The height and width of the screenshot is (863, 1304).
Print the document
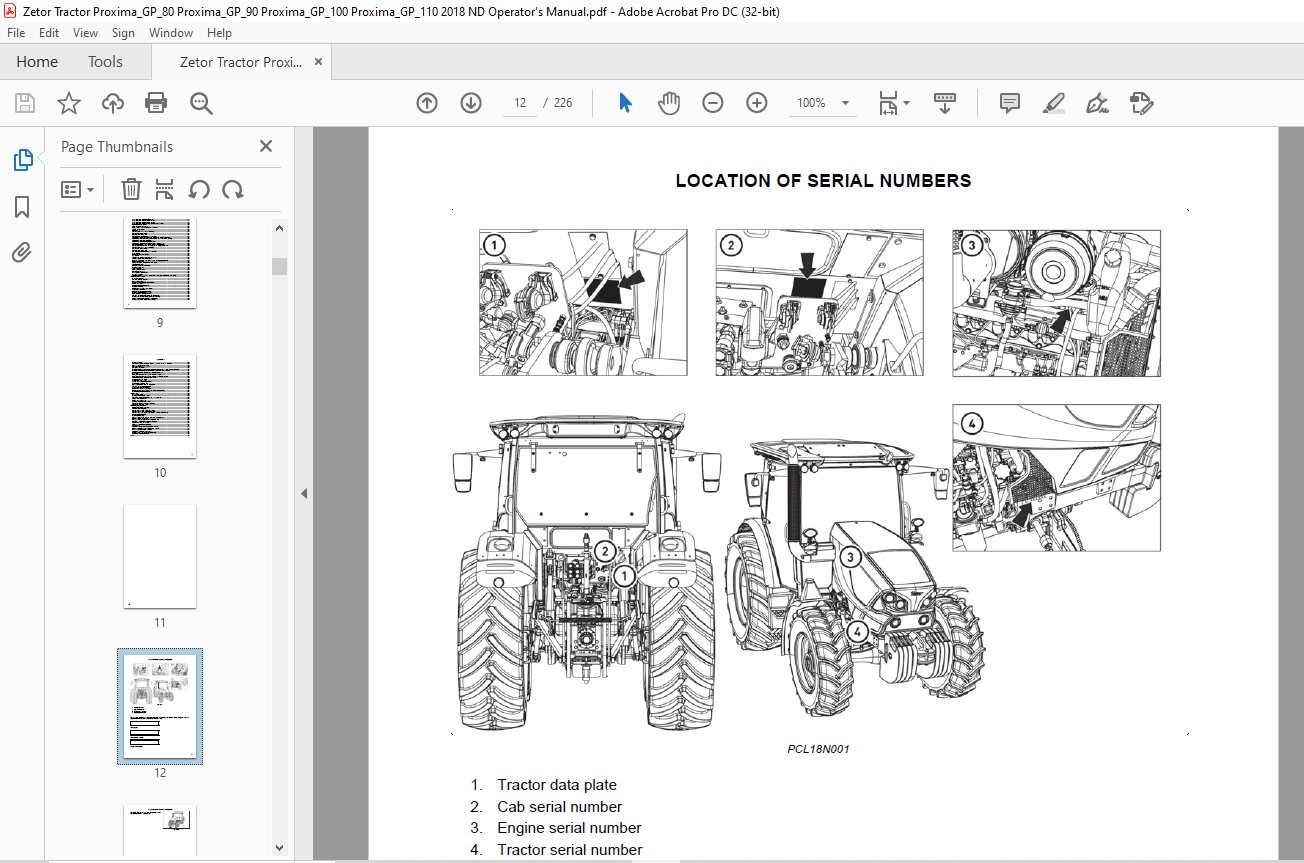(x=156, y=103)
